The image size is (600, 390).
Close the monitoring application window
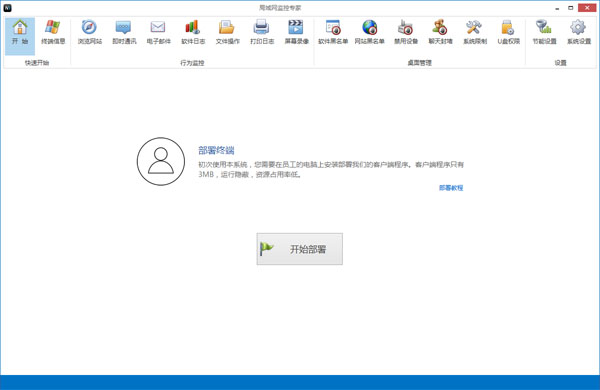tap(587, 8)
